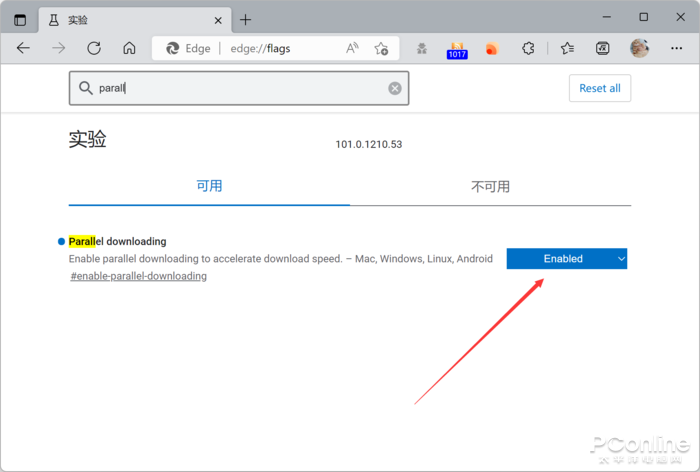Image resolution: width=700 pixels, height=472 pixels.
Task: Click the Edge logo in address bar
Action: [172, 48]
